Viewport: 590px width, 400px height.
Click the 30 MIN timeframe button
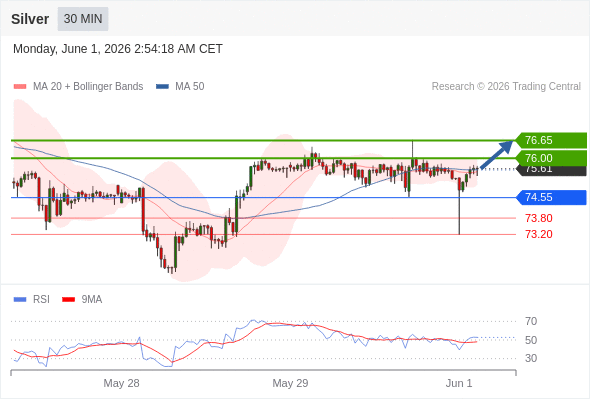[x=83, y=19]
